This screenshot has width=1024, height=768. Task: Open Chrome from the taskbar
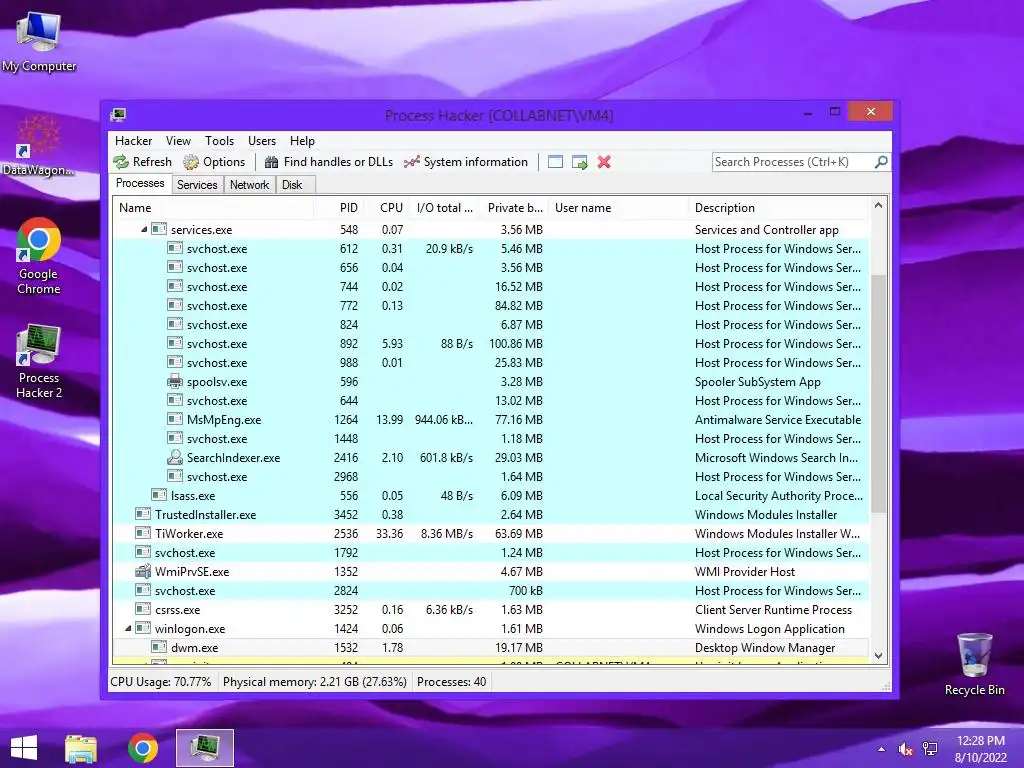(x=143, y=748)
